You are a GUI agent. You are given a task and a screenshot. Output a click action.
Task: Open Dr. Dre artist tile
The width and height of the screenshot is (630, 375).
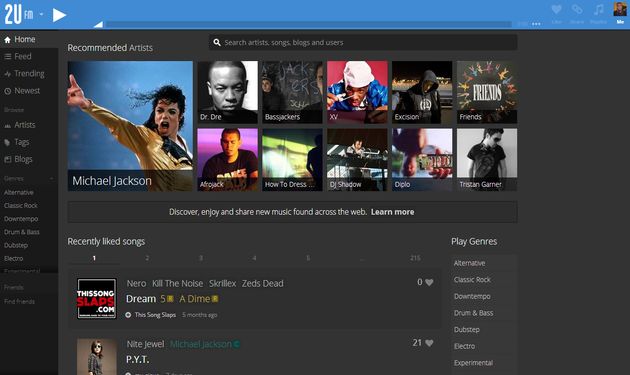coord(227,92)
